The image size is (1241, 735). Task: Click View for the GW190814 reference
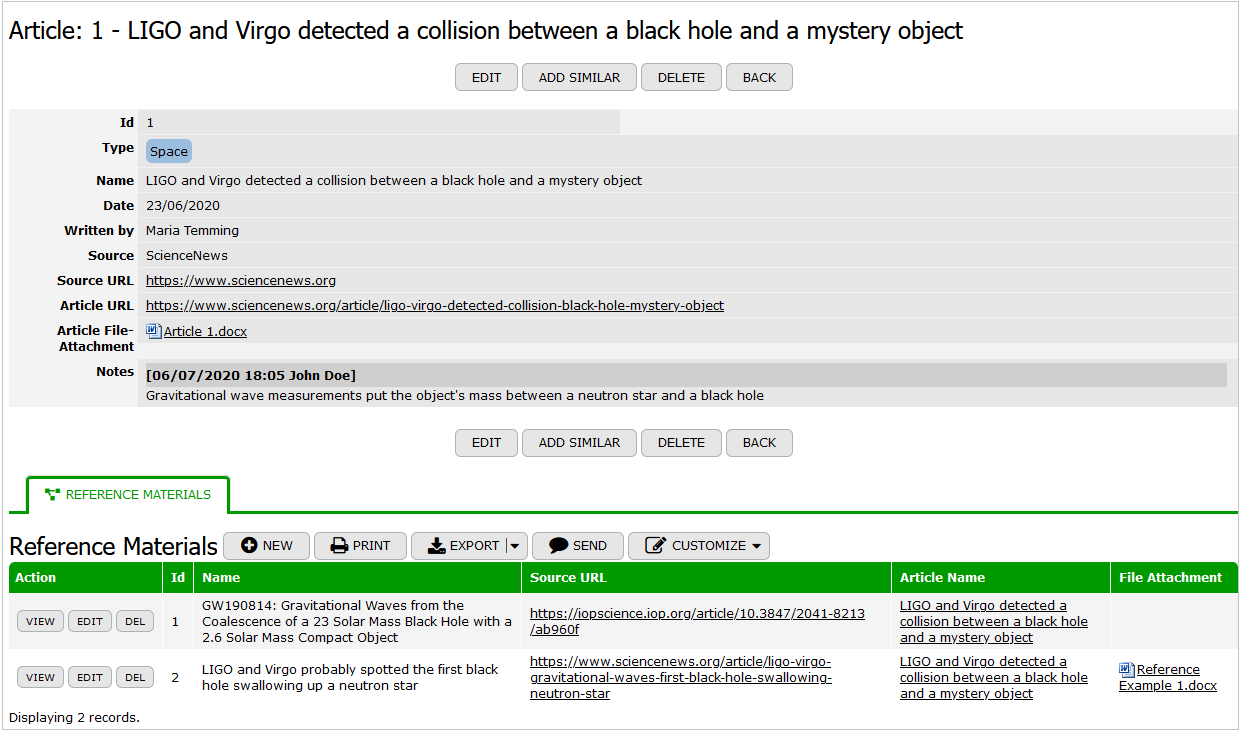[x=40, y=621]
